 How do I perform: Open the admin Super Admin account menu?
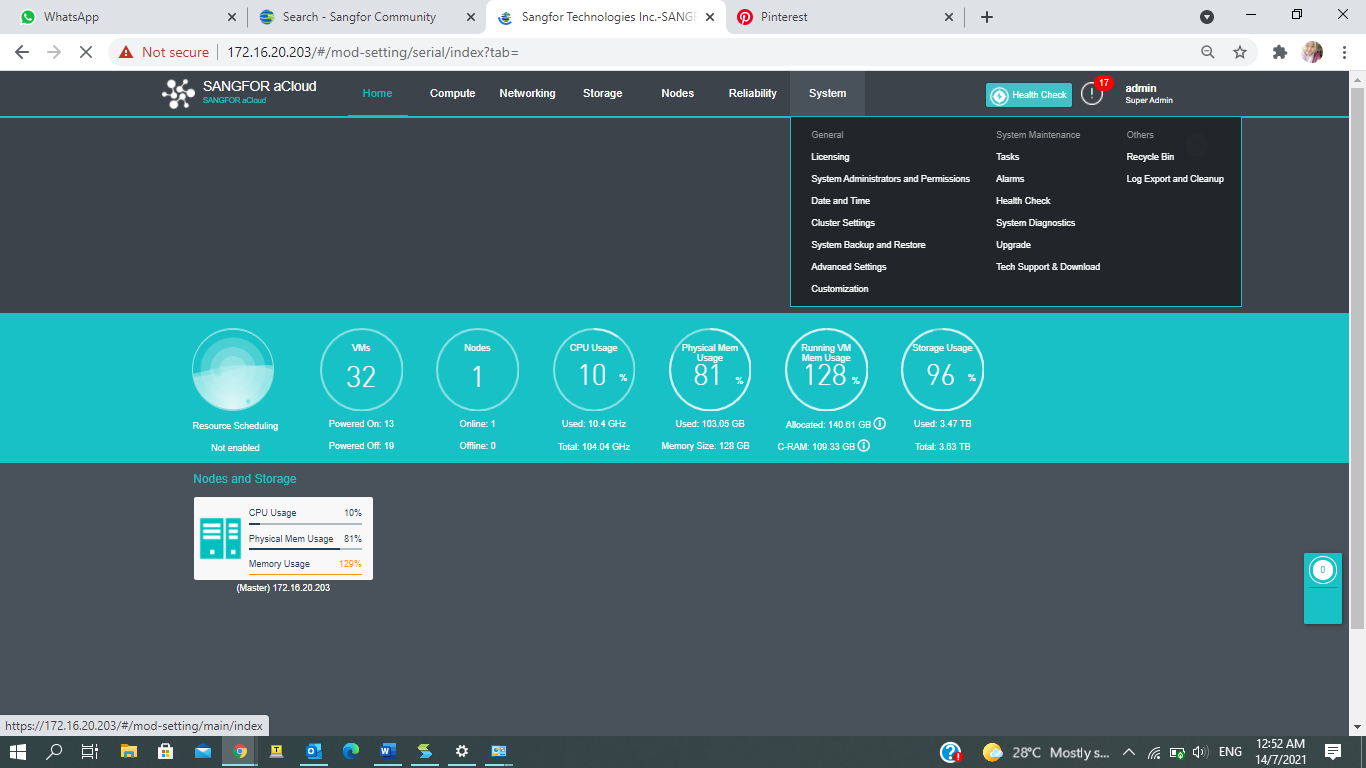coord(1149,94)
